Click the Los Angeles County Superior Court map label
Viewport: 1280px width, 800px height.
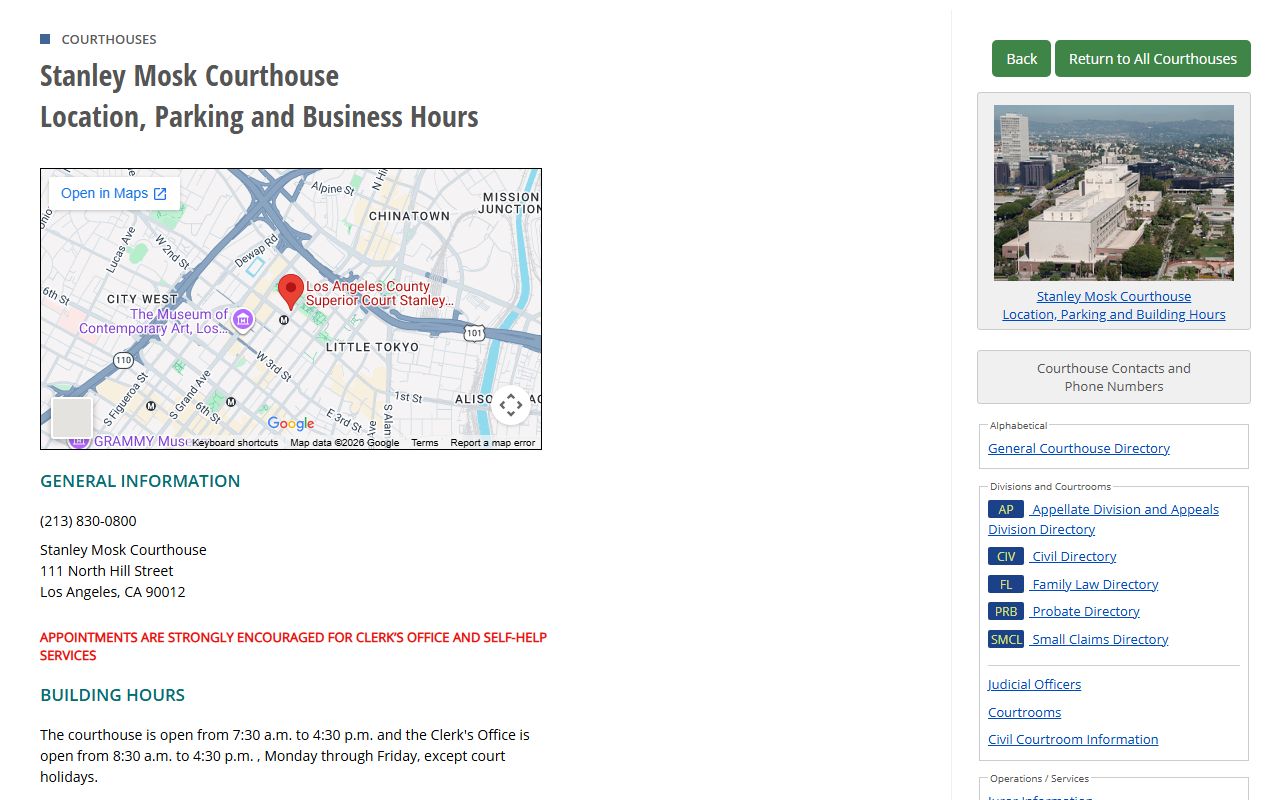click(380, 293)
